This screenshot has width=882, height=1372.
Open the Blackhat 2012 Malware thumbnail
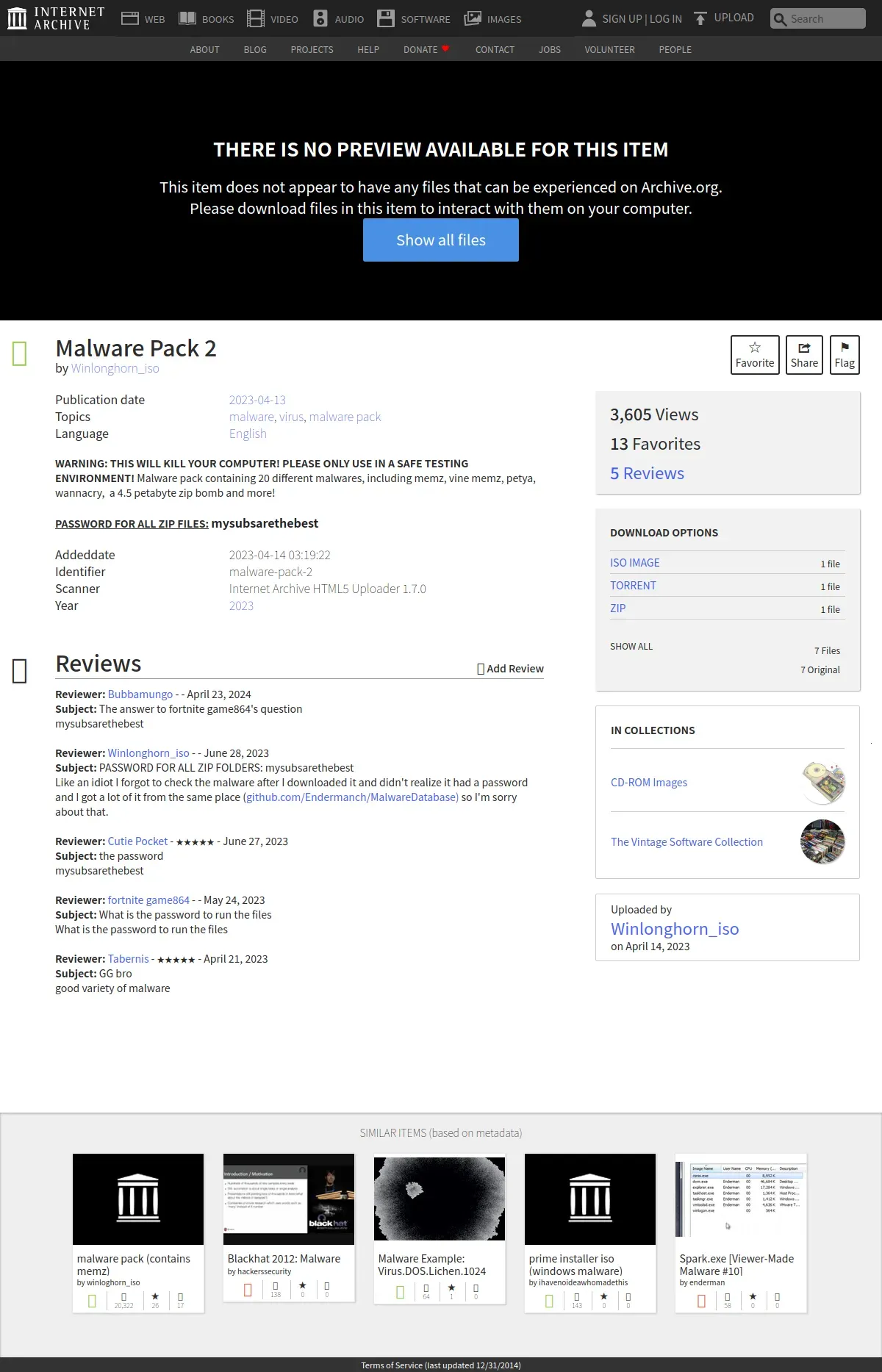[289, 1199]
